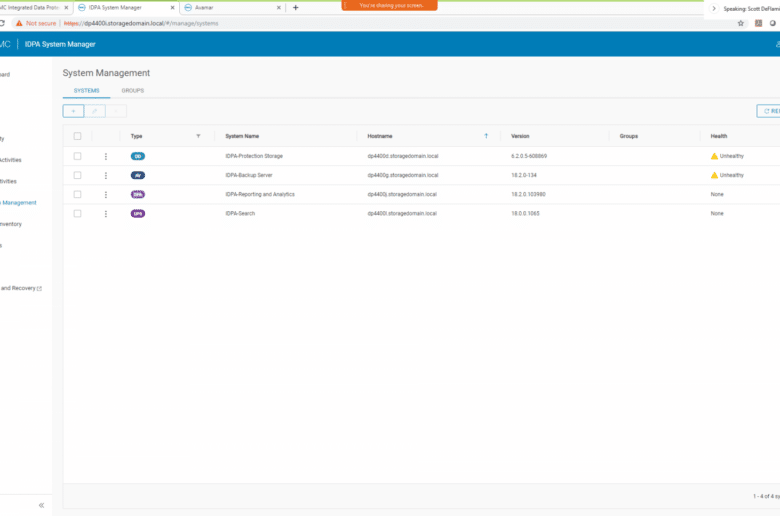Click the edit pencil toolbar button
780x516 pixels.
[95, 111]
